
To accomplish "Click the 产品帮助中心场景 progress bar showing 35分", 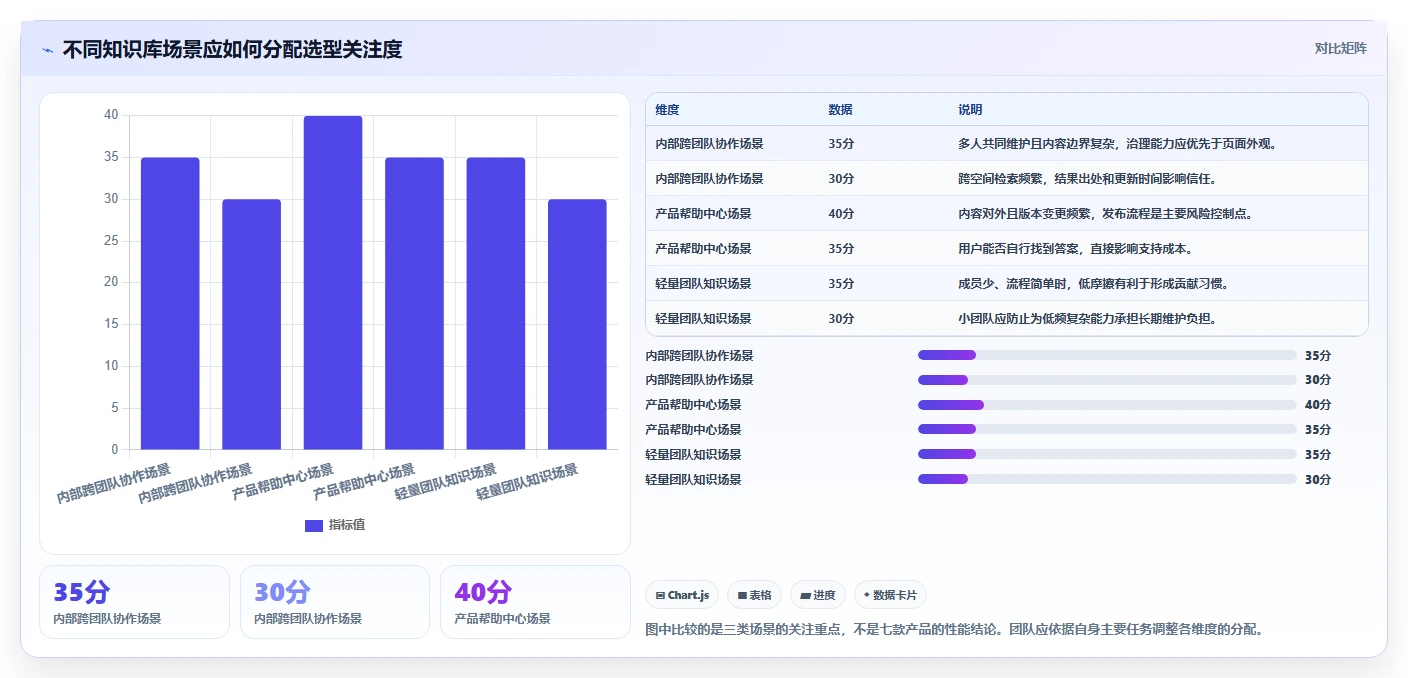I will tap(1107, 429).
